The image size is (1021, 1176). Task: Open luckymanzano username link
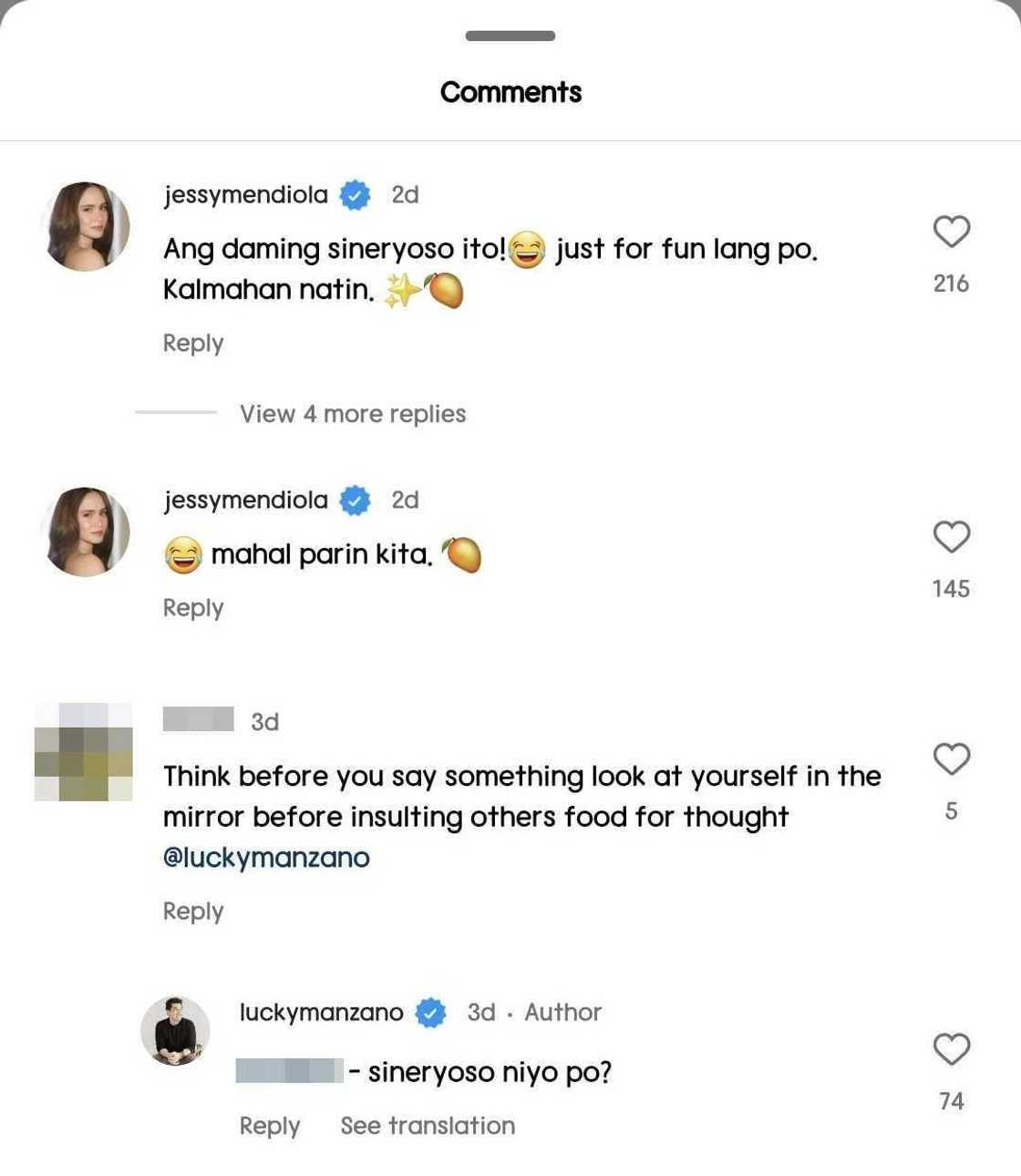[x=321, y=1013]
